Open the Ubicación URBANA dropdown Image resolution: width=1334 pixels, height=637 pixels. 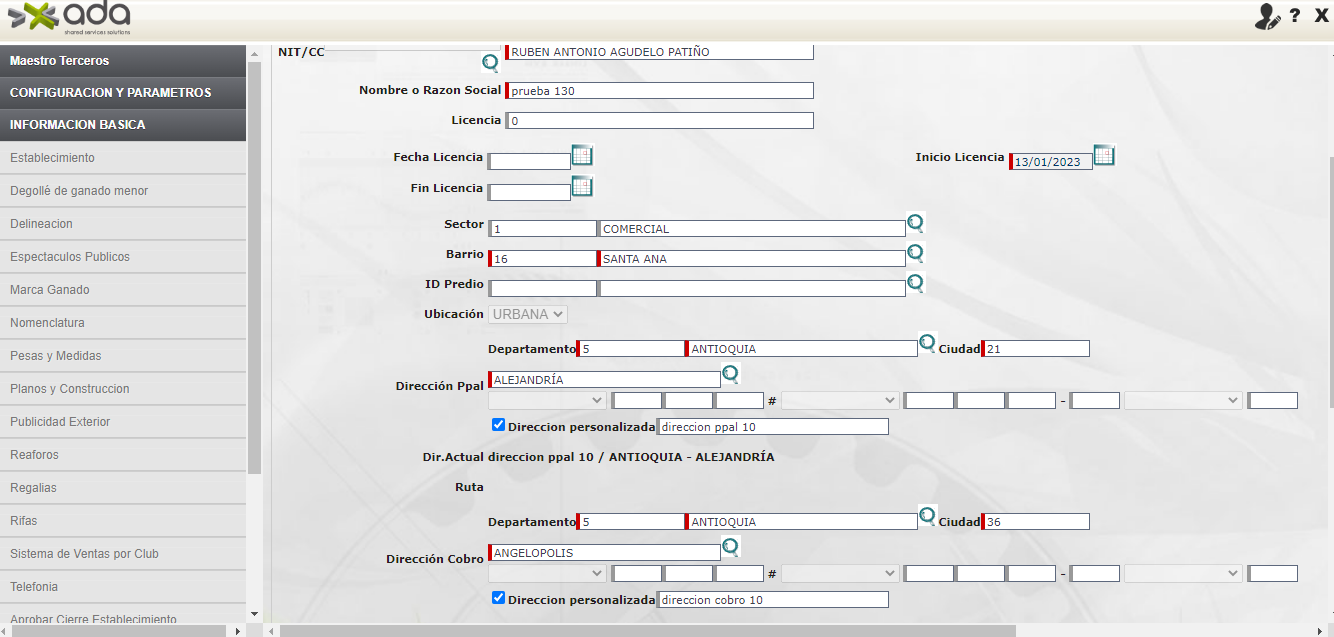pos(528,314)
